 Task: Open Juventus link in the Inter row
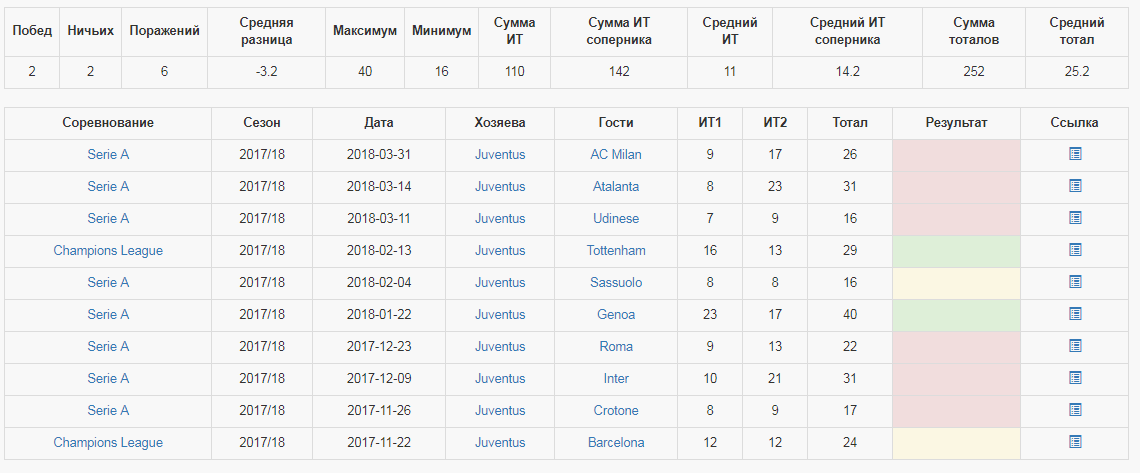point(500,379)
